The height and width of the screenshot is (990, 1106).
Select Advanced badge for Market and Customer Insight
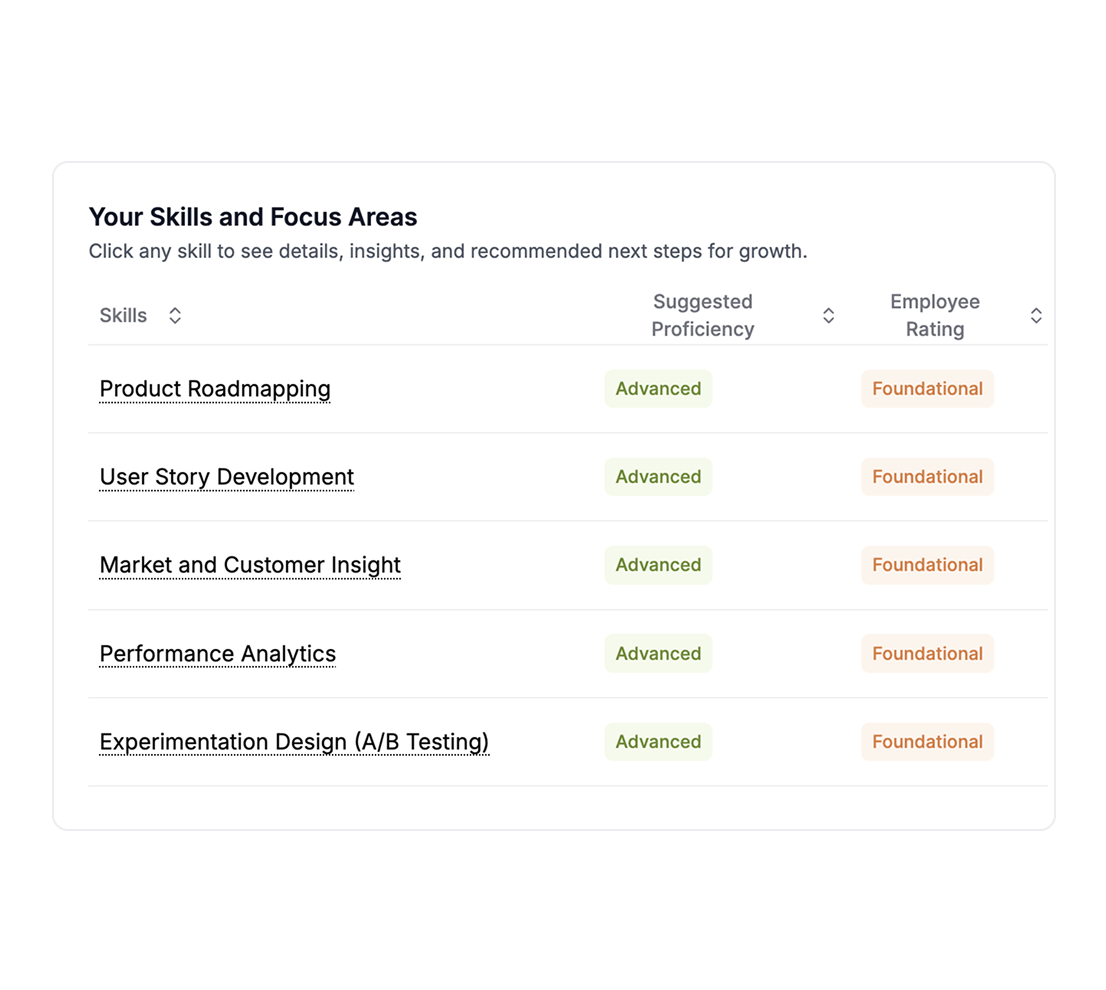point(658,565)
